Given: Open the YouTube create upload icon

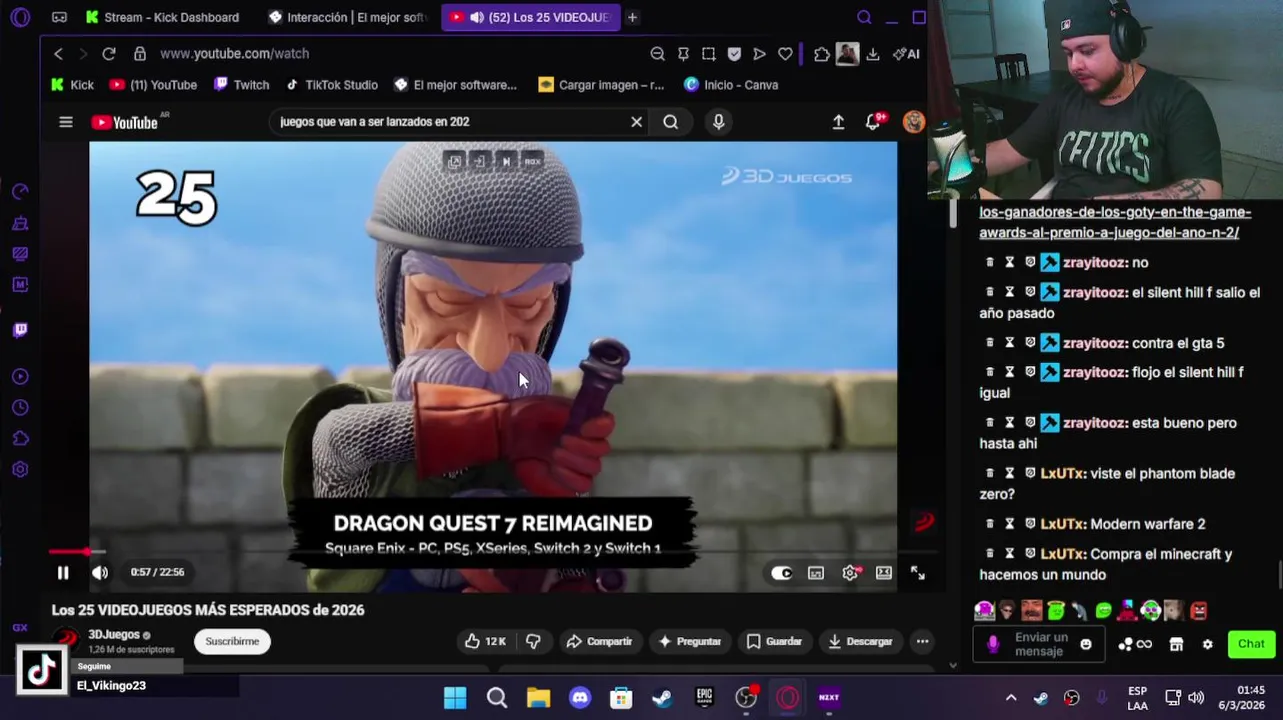Looking at the screenshot, I should [838, 122].
